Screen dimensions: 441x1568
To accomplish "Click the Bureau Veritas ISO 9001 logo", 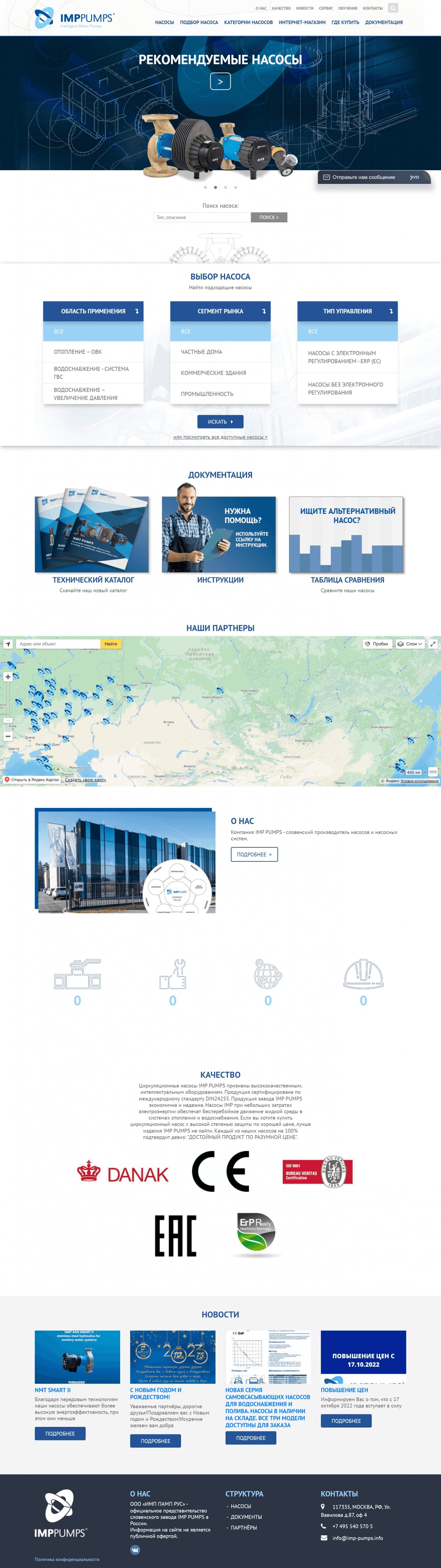I will coord(318,1171).
